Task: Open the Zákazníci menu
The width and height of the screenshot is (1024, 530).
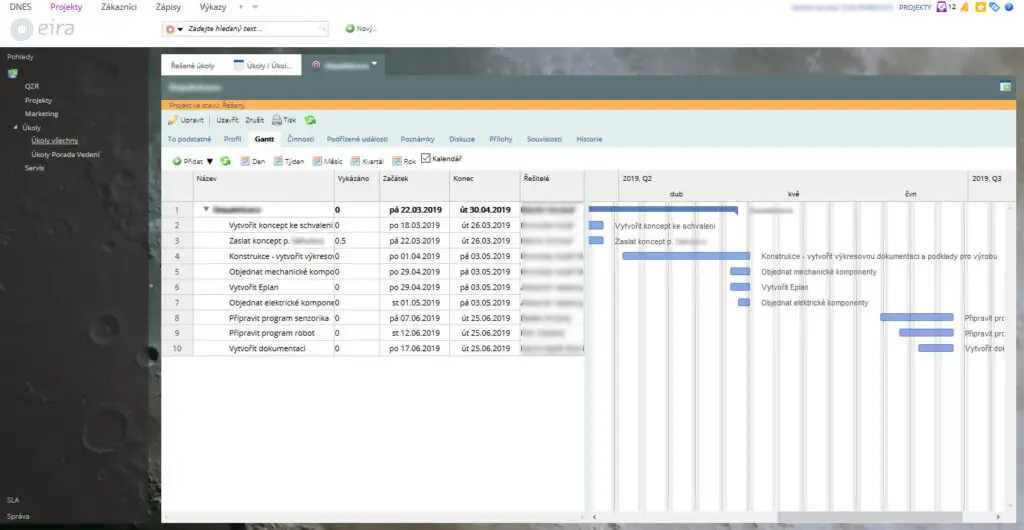Action: [120, 7]
